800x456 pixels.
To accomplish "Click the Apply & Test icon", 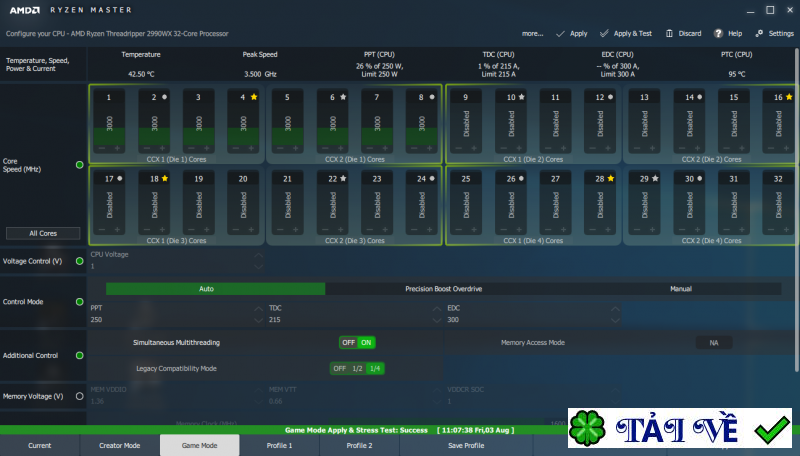I will [604, 34].
